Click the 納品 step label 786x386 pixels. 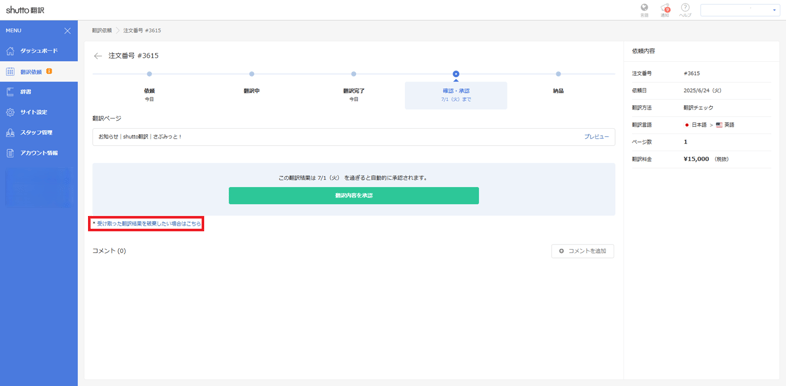click(x=558, y=91)
